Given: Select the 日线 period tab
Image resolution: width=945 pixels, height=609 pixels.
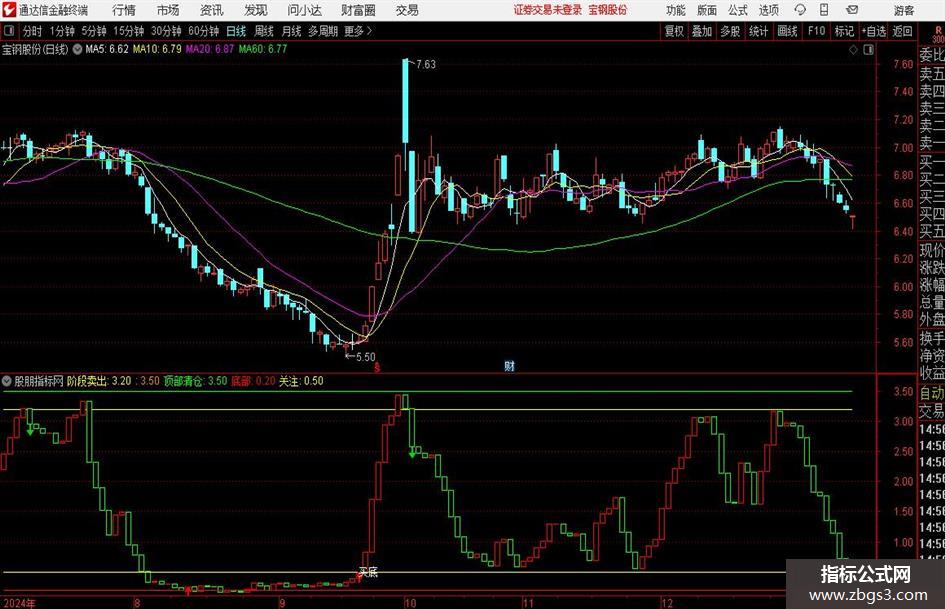Looking at the screenshot, I should (236, 31).
